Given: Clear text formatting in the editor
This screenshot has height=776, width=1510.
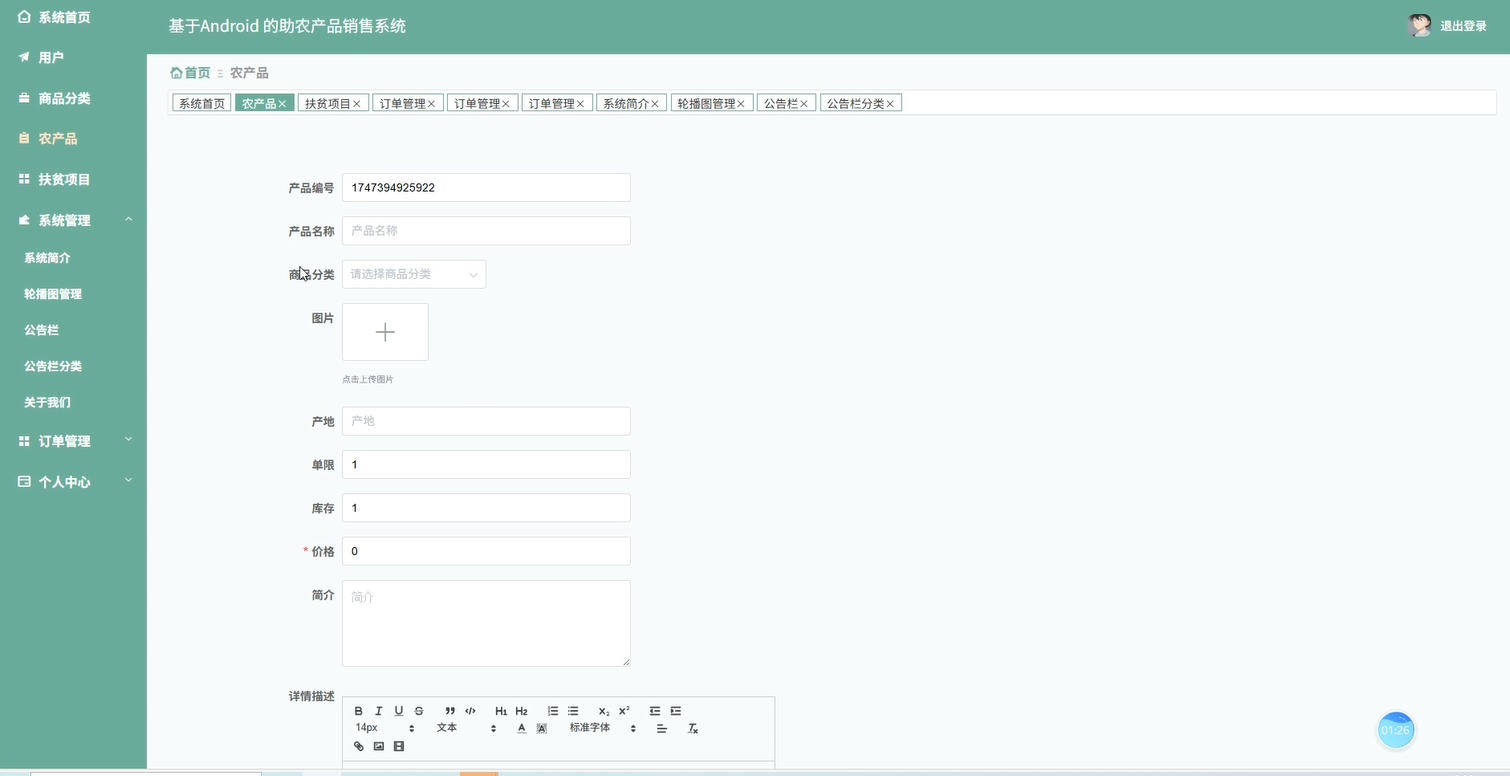Looking at the screenshot, I should point(693,729).
